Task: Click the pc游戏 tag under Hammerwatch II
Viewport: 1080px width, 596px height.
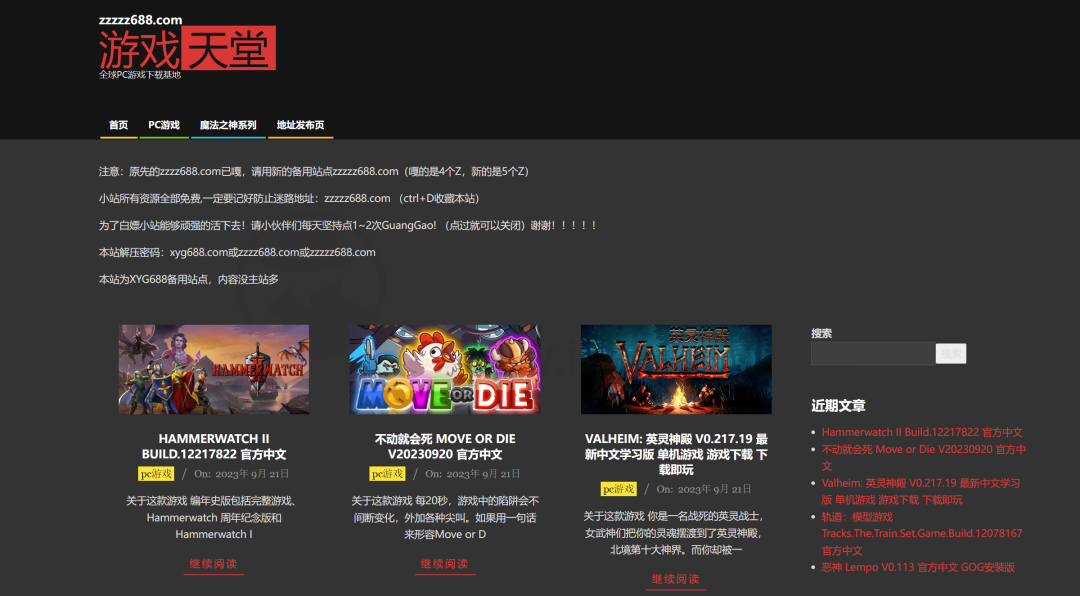Action: 156,474
